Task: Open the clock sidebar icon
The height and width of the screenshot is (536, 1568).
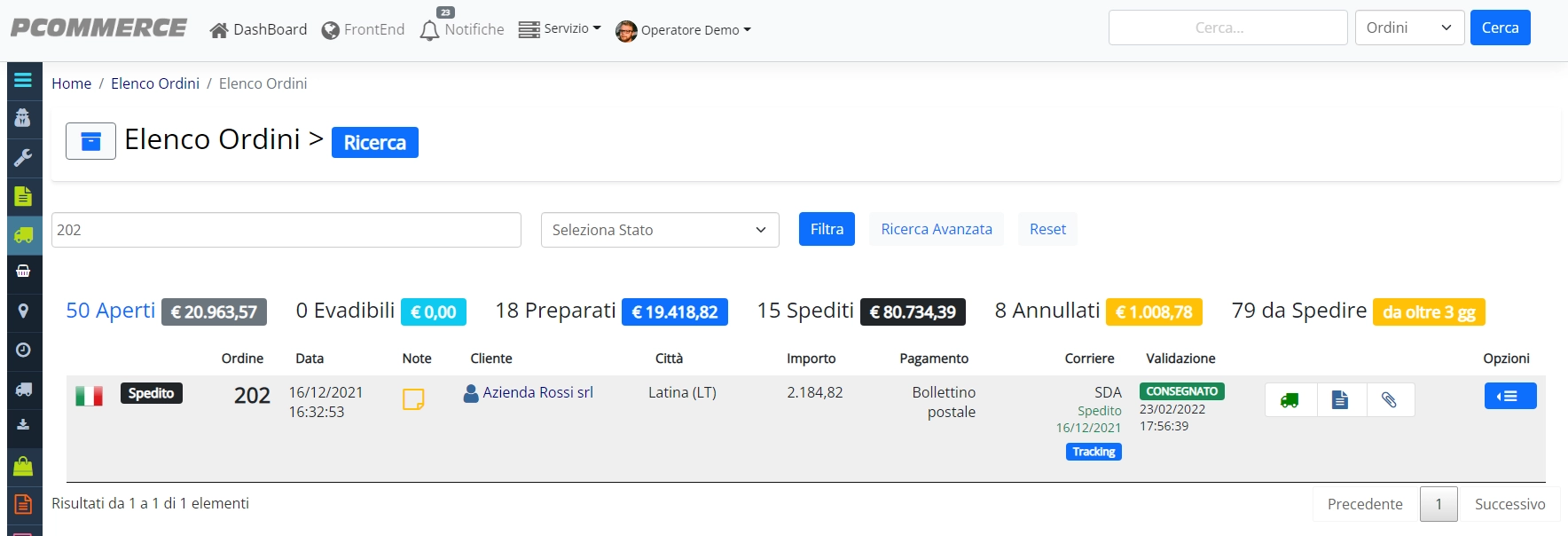Action: [23, 350]
